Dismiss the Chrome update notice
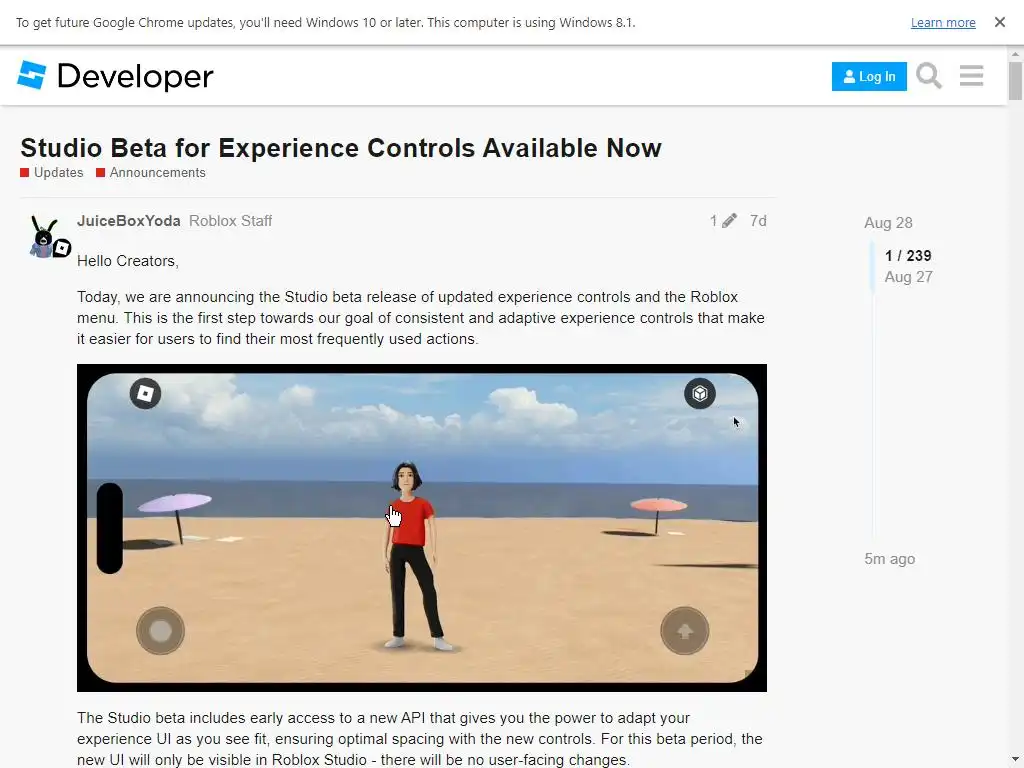The height and width of the screenshot is (768, 1024). click(999, 22)
